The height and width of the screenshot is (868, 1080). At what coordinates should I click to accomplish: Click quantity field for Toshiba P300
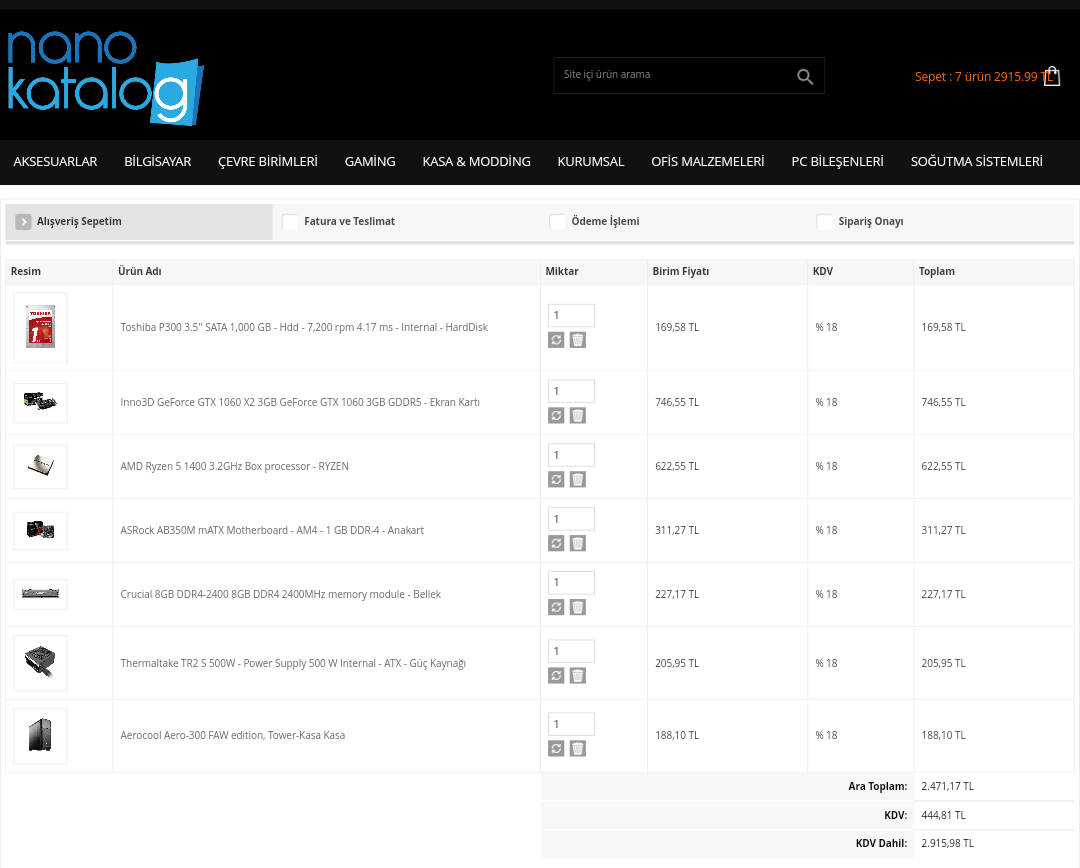click(x=571, y=316)
